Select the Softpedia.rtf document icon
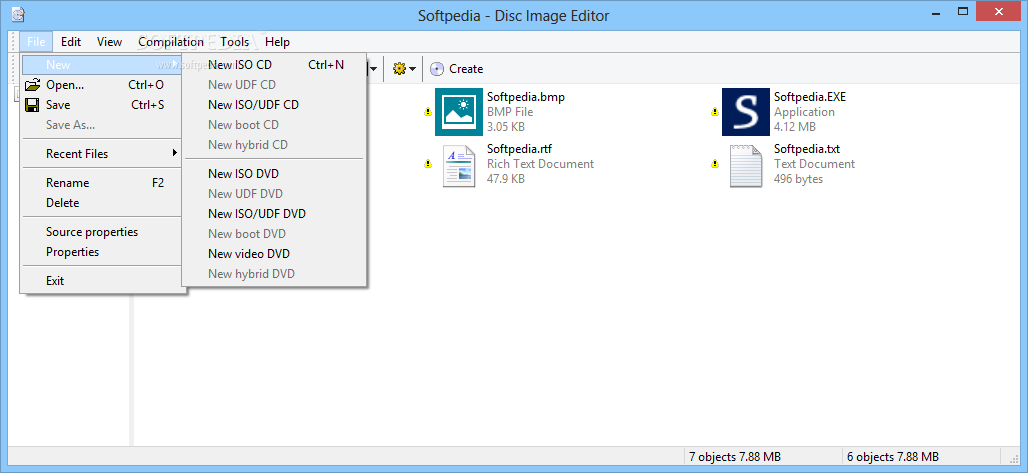This screenshot has width=1028, height=473. pyautogui.click(x=458, y=166)
